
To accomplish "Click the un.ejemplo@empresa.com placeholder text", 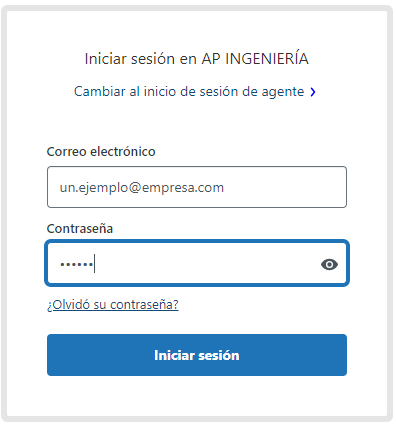I will 142,188.
